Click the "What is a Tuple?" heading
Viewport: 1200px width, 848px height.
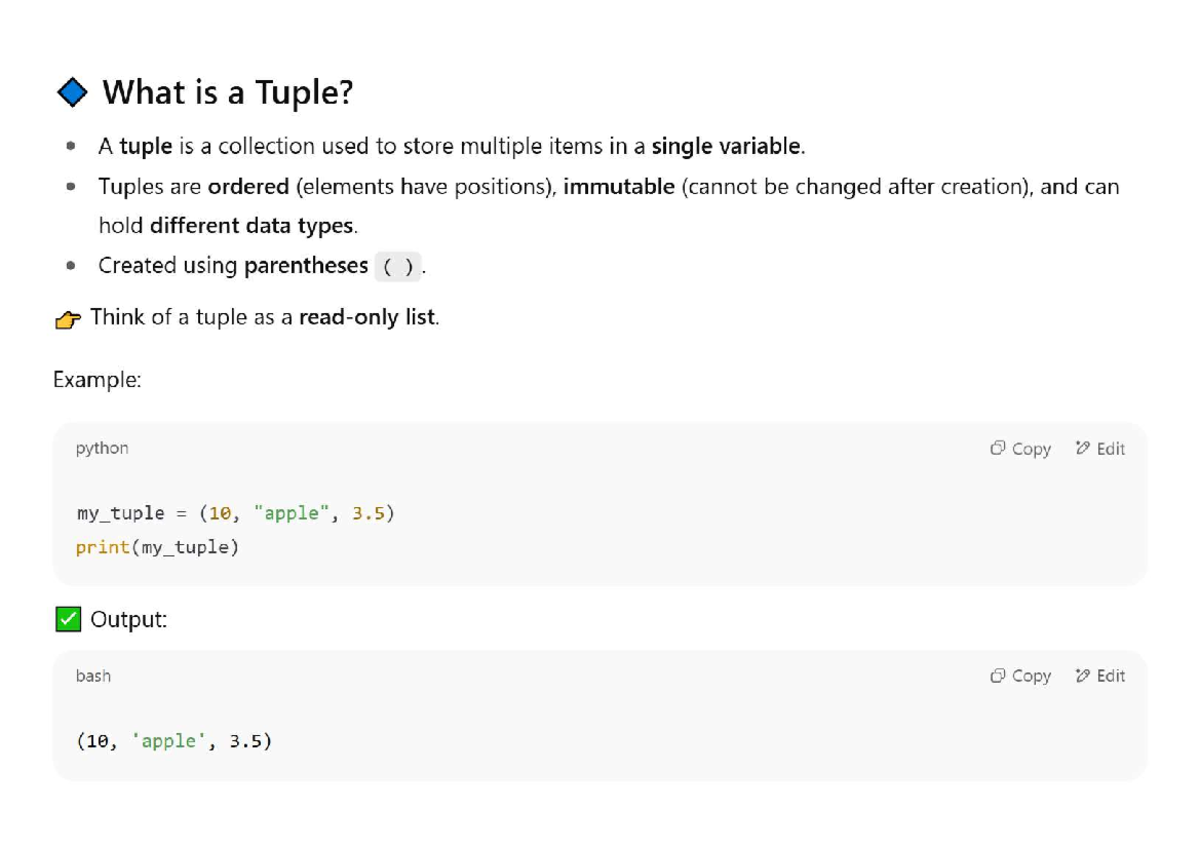228,93
